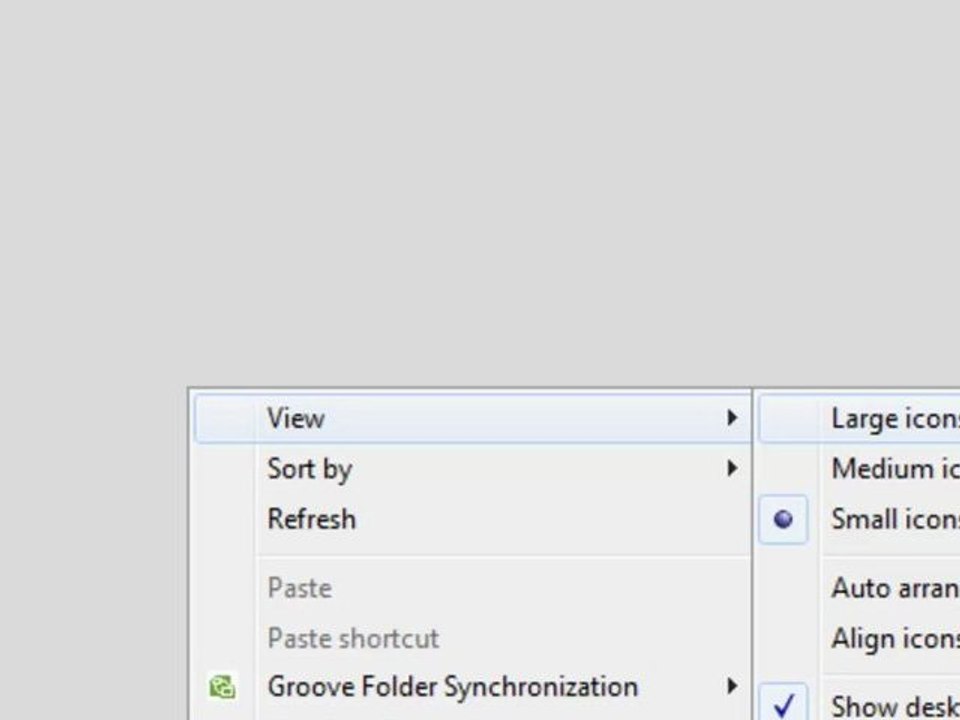The image size is (960, 720).
Task: Select the greyed-out Paste entry
Action: 473,588
